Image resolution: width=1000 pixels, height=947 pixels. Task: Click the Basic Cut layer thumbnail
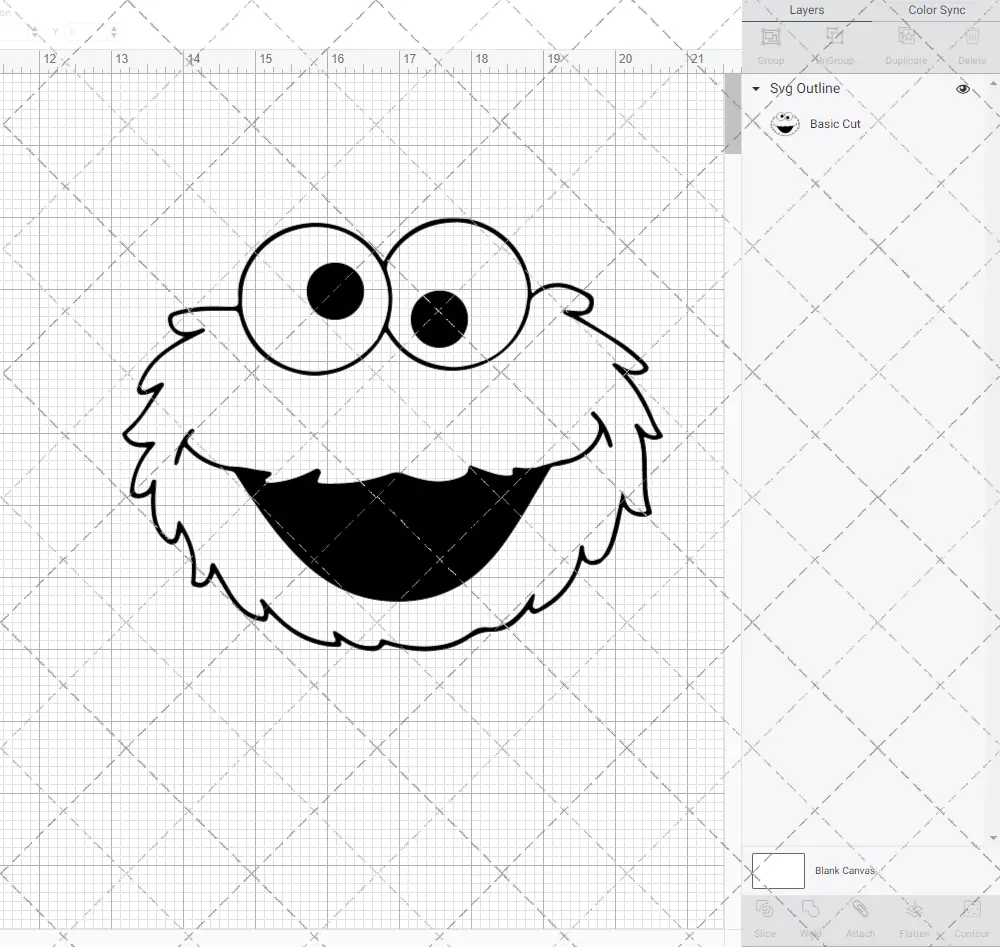coord(786,123)
